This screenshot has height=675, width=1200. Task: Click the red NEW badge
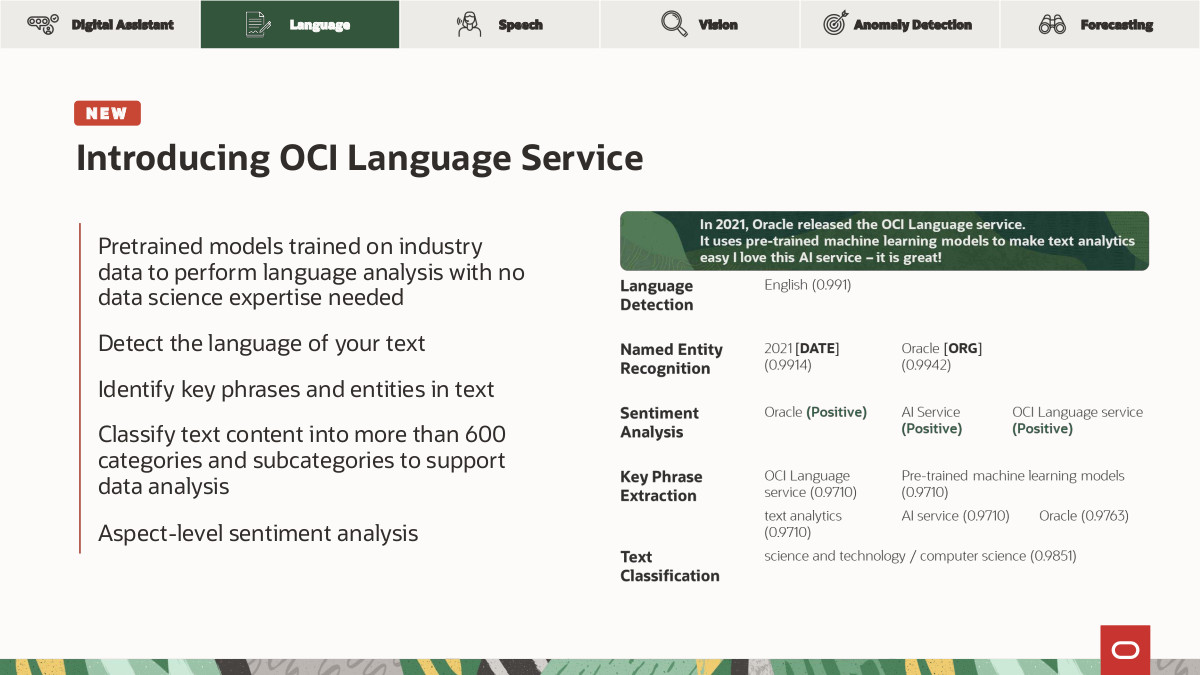click(107, 113)
